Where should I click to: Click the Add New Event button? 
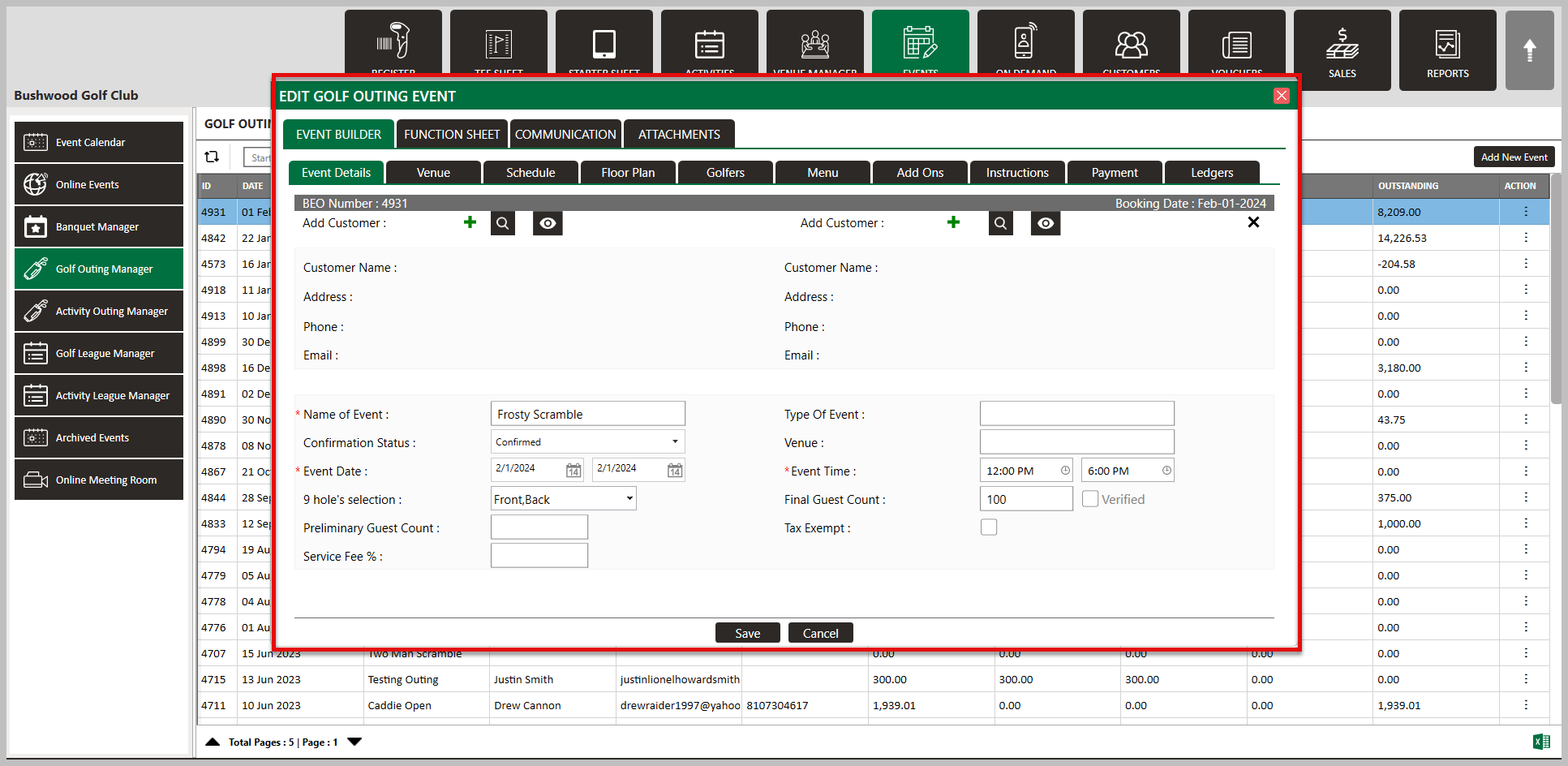tap(1514, 157)
